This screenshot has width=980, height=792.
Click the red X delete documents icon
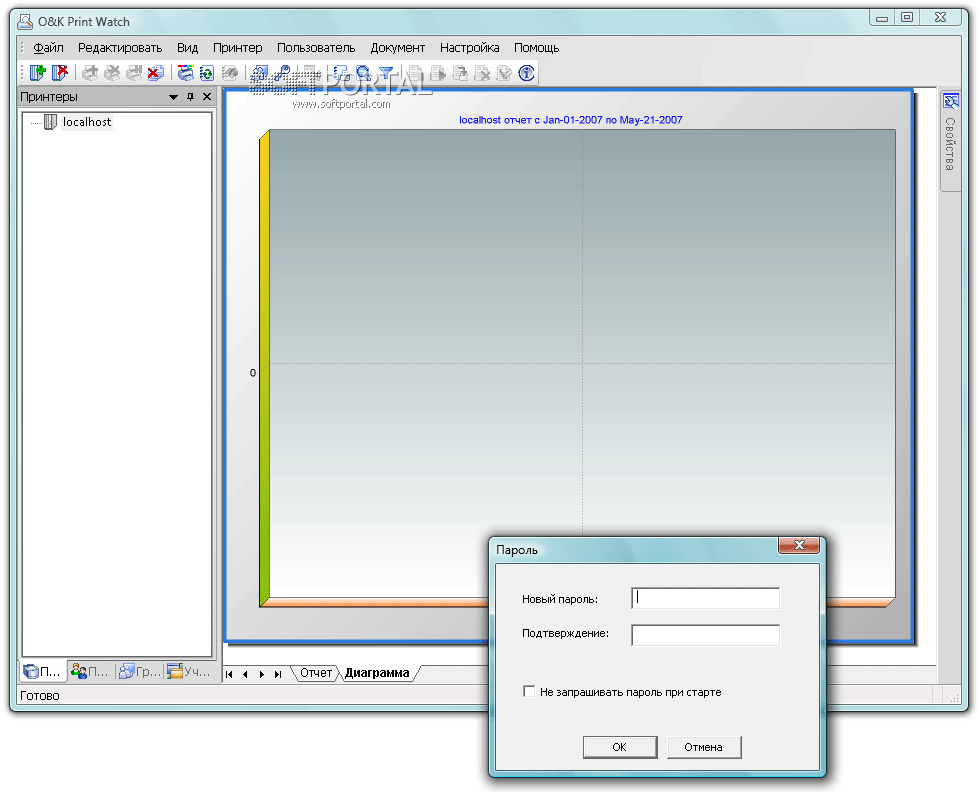click(156, 73)
